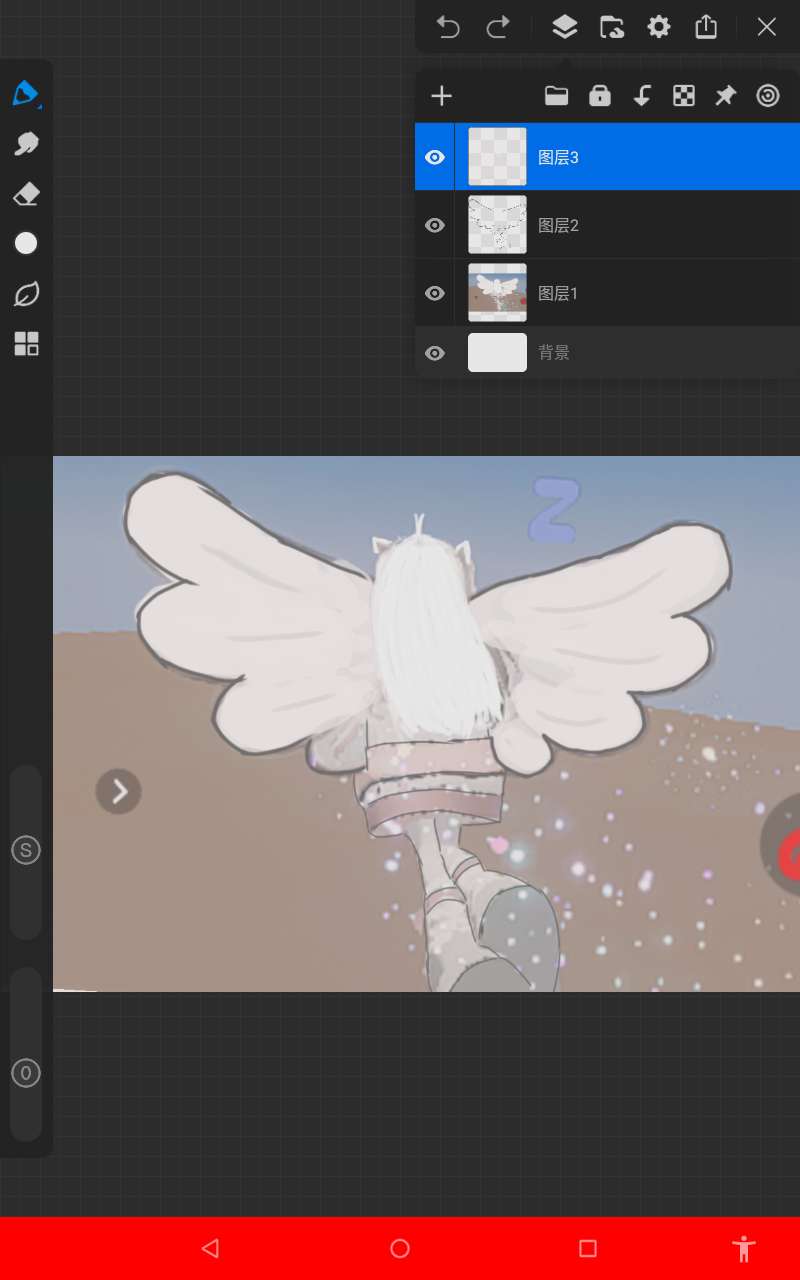Close the canvas with the X icon
Image resolution: width=800 pixels, height=1280 pixels.
click(x=767, y=27)
